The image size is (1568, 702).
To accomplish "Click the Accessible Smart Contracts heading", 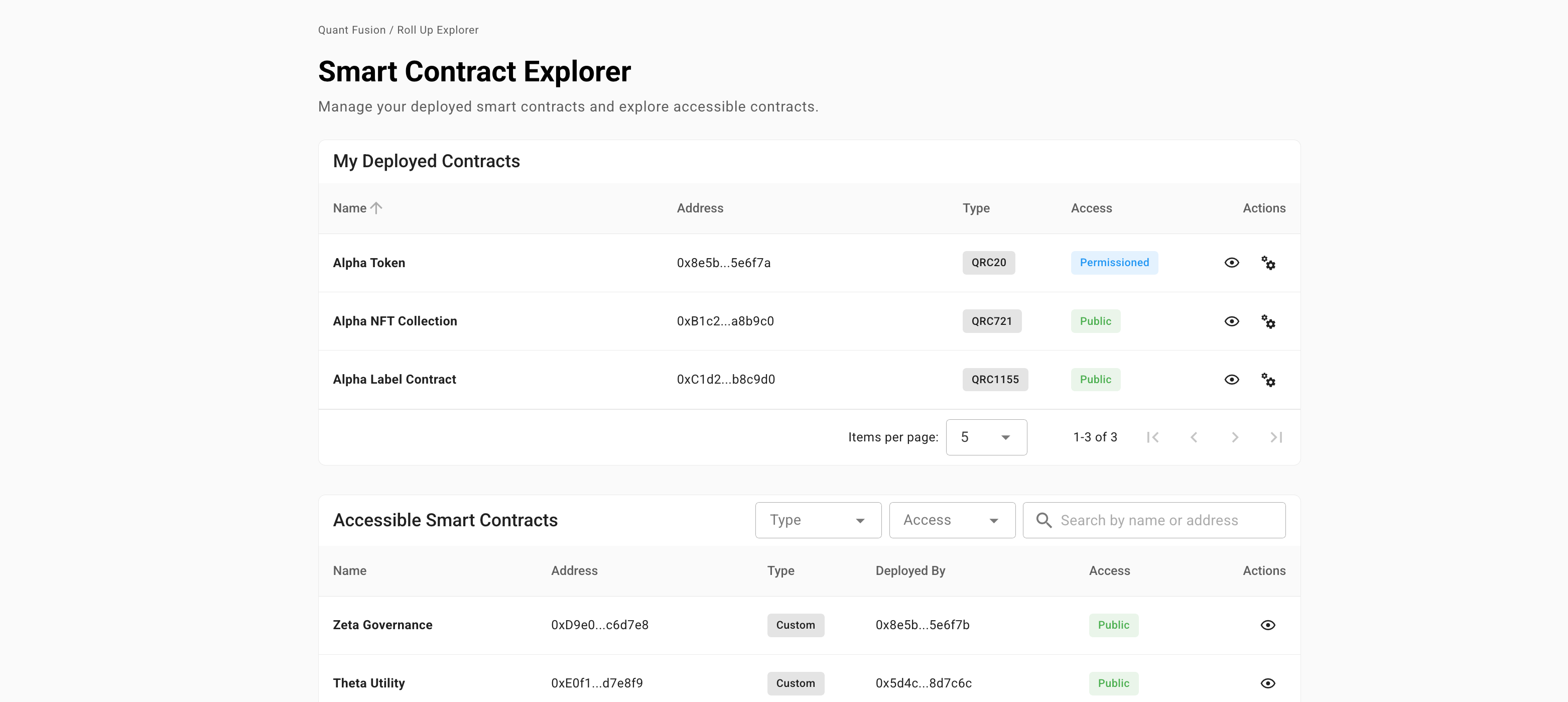I will pyautogui.click(x=445, y=520).
